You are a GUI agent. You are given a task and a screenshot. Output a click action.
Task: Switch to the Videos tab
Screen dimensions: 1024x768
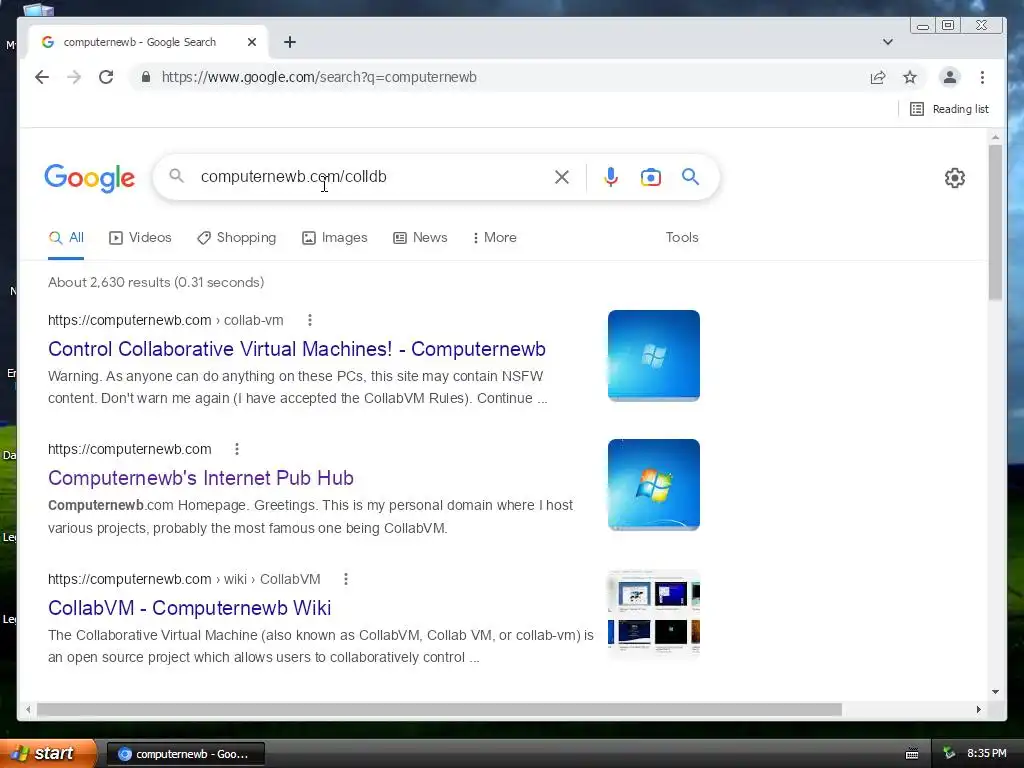pyautogui.click(x=140, y=238)
